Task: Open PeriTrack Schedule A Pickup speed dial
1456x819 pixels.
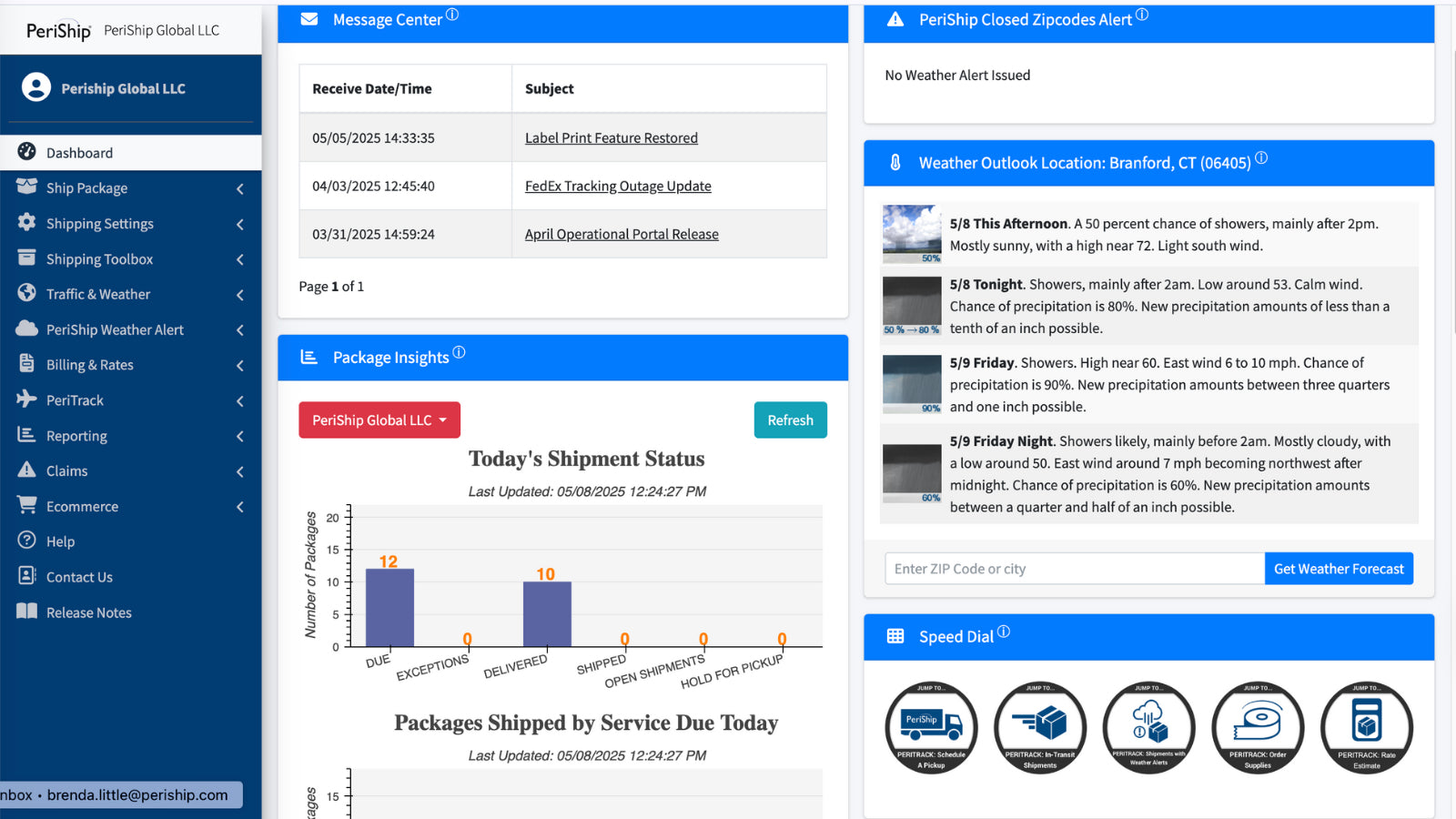Action: pos(931,728)
